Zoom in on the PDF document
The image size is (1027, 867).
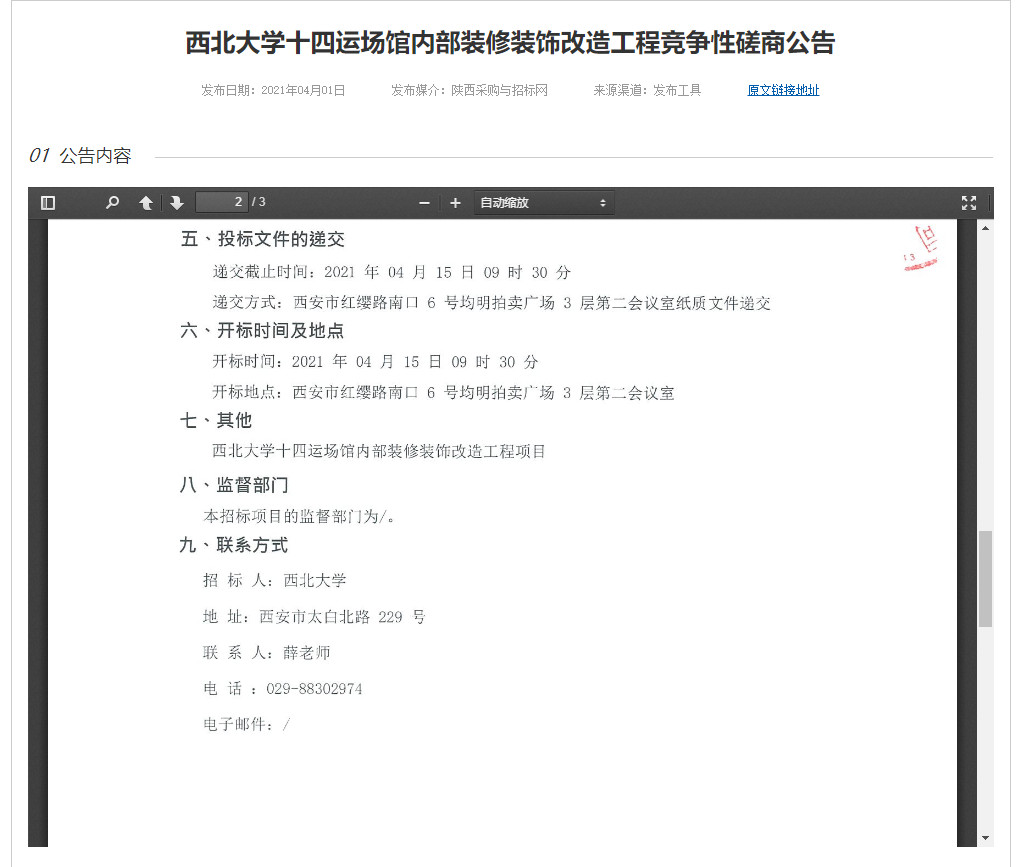[x=455, y=203]
